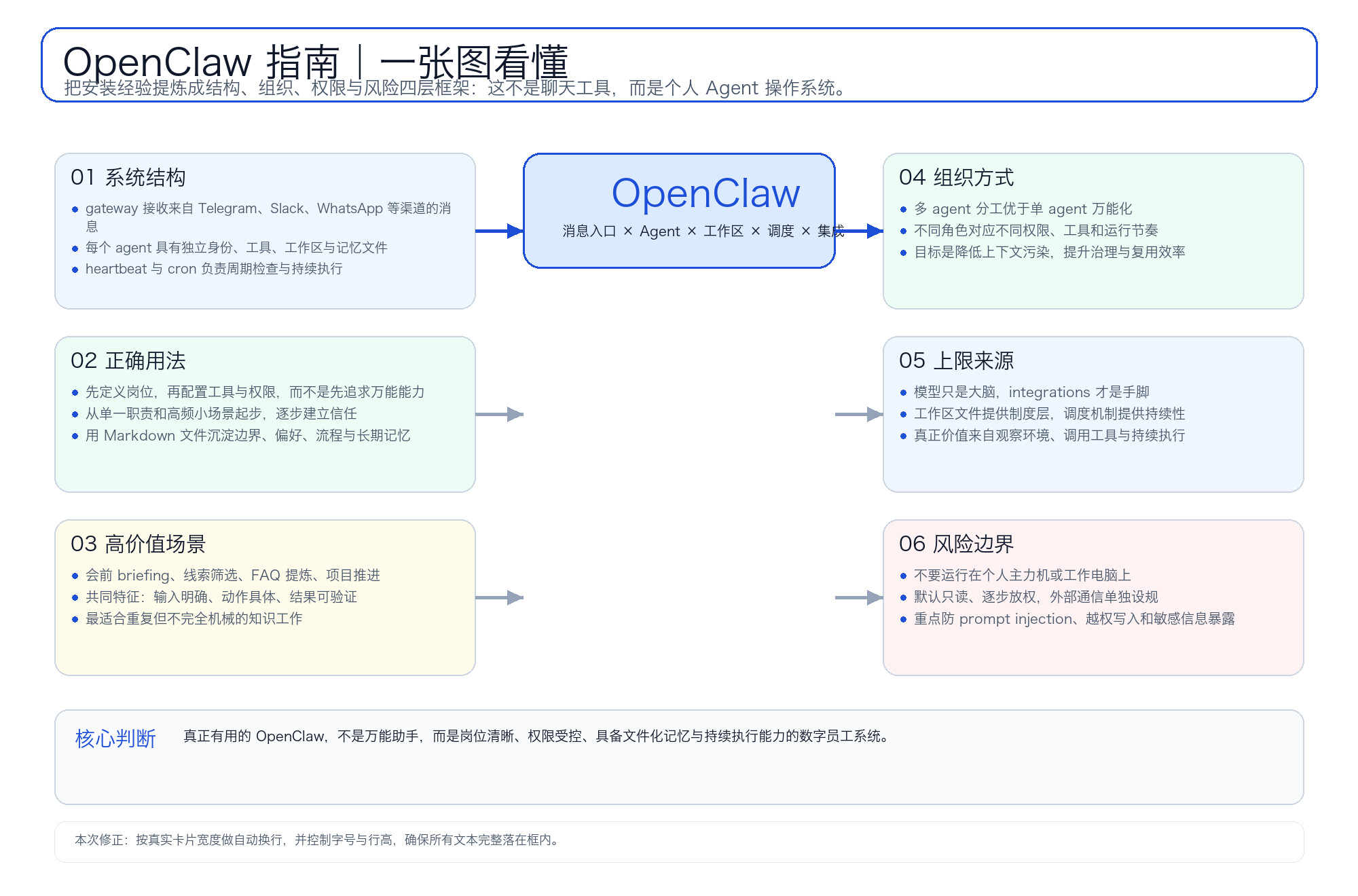1358x896 pixels.
Task: Click the "01 系统结构" card heading
Action: 128,177
